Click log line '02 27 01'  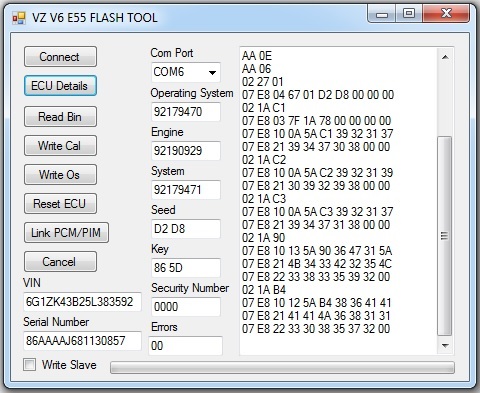coord(263,82)
